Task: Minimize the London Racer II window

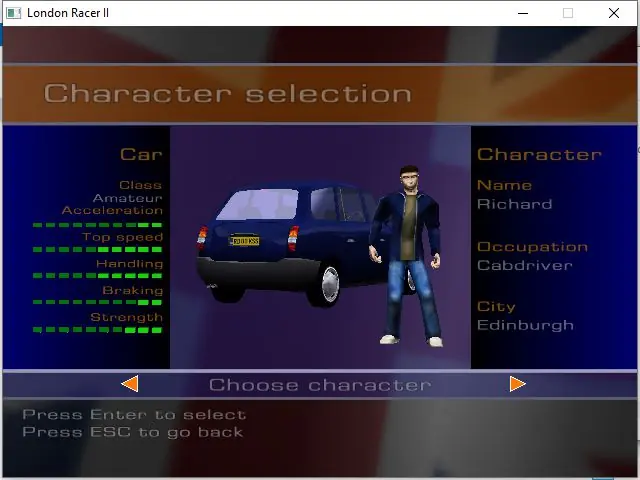Action: (523, 13)
